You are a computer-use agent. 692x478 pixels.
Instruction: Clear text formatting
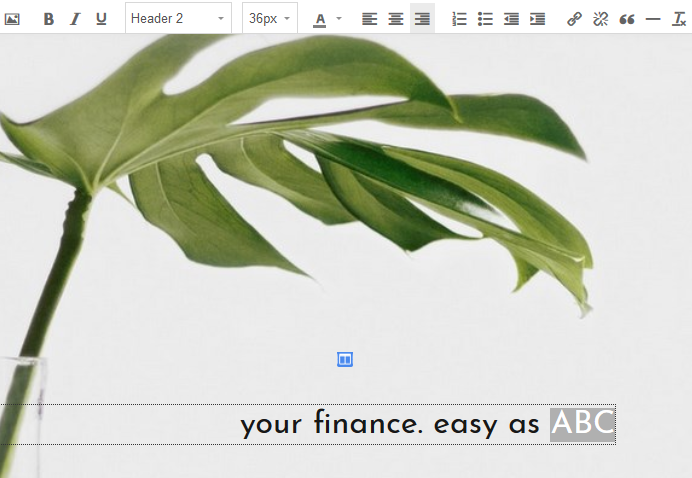[x=679, y=19]
